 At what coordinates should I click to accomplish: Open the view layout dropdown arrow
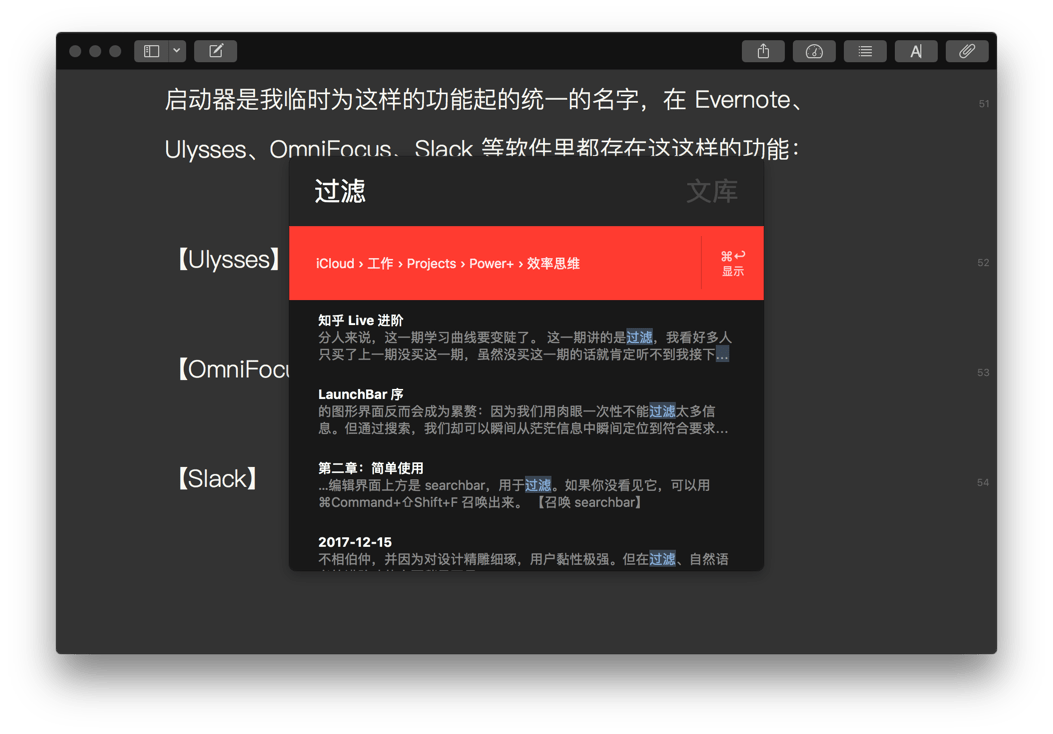pos(177,51)
